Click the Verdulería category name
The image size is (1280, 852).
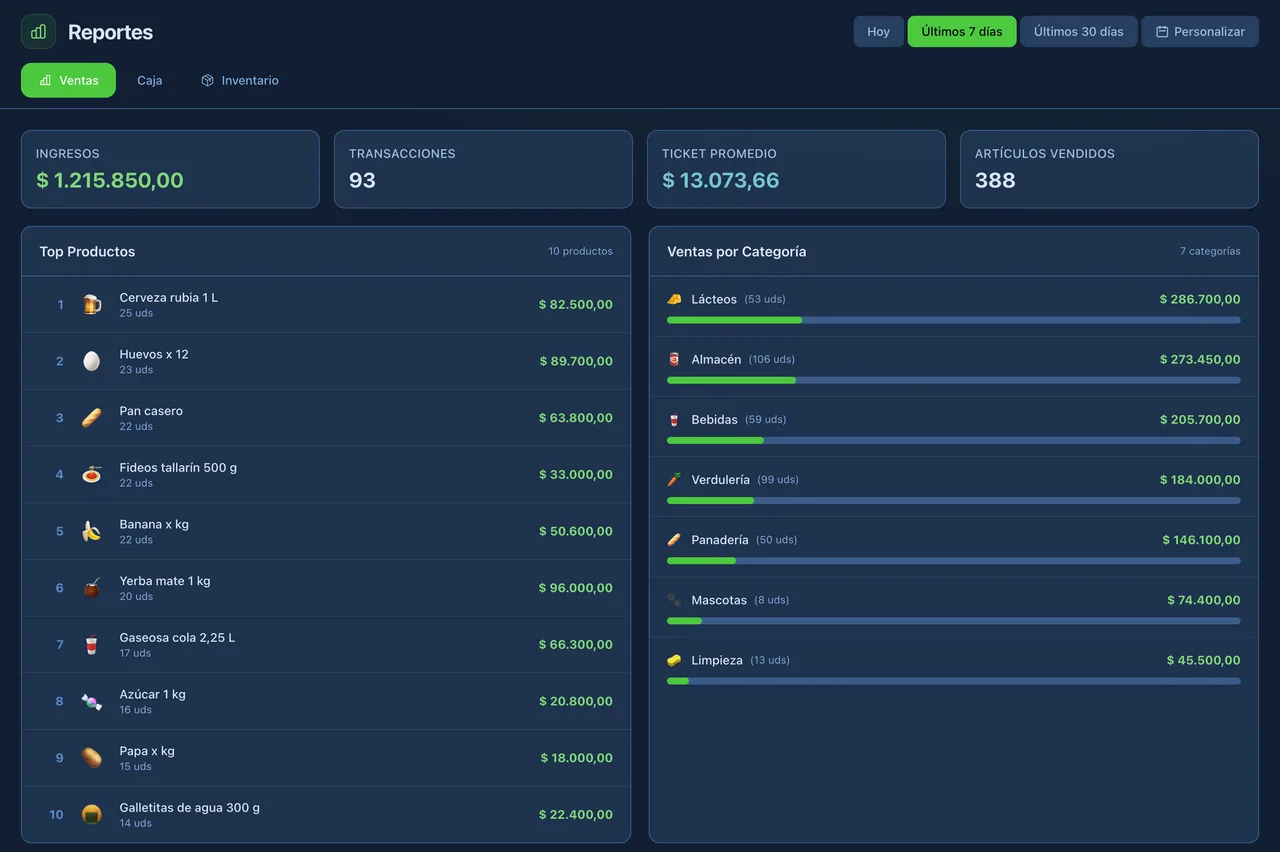720,479
